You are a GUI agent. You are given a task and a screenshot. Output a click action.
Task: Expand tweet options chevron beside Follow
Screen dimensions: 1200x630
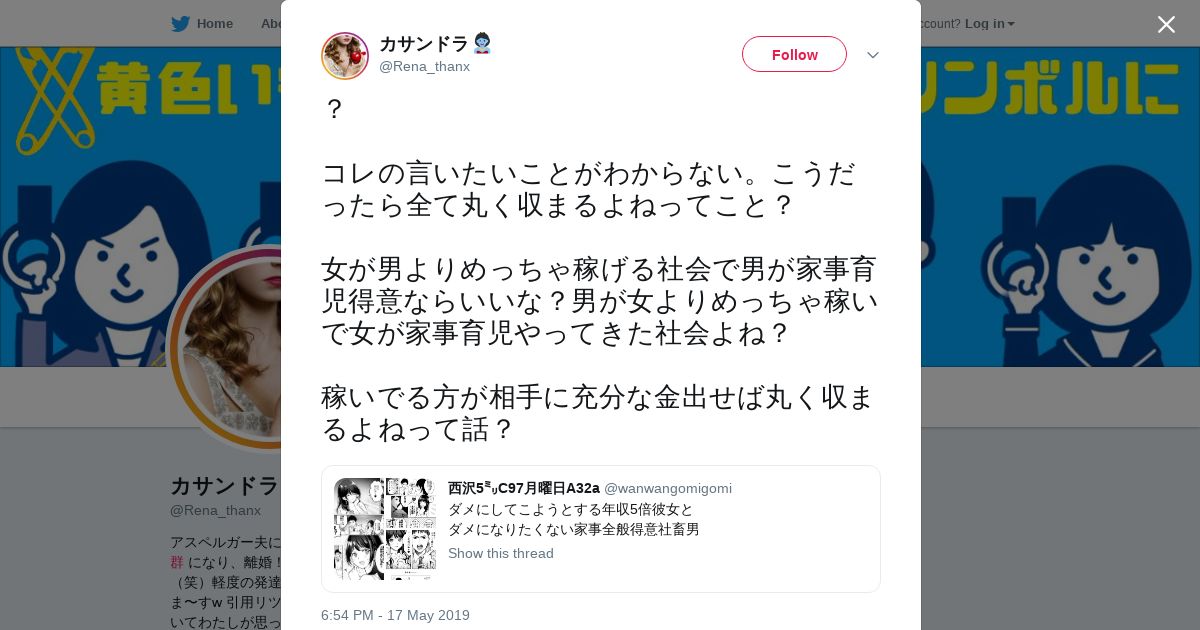[x=872, y=55]
